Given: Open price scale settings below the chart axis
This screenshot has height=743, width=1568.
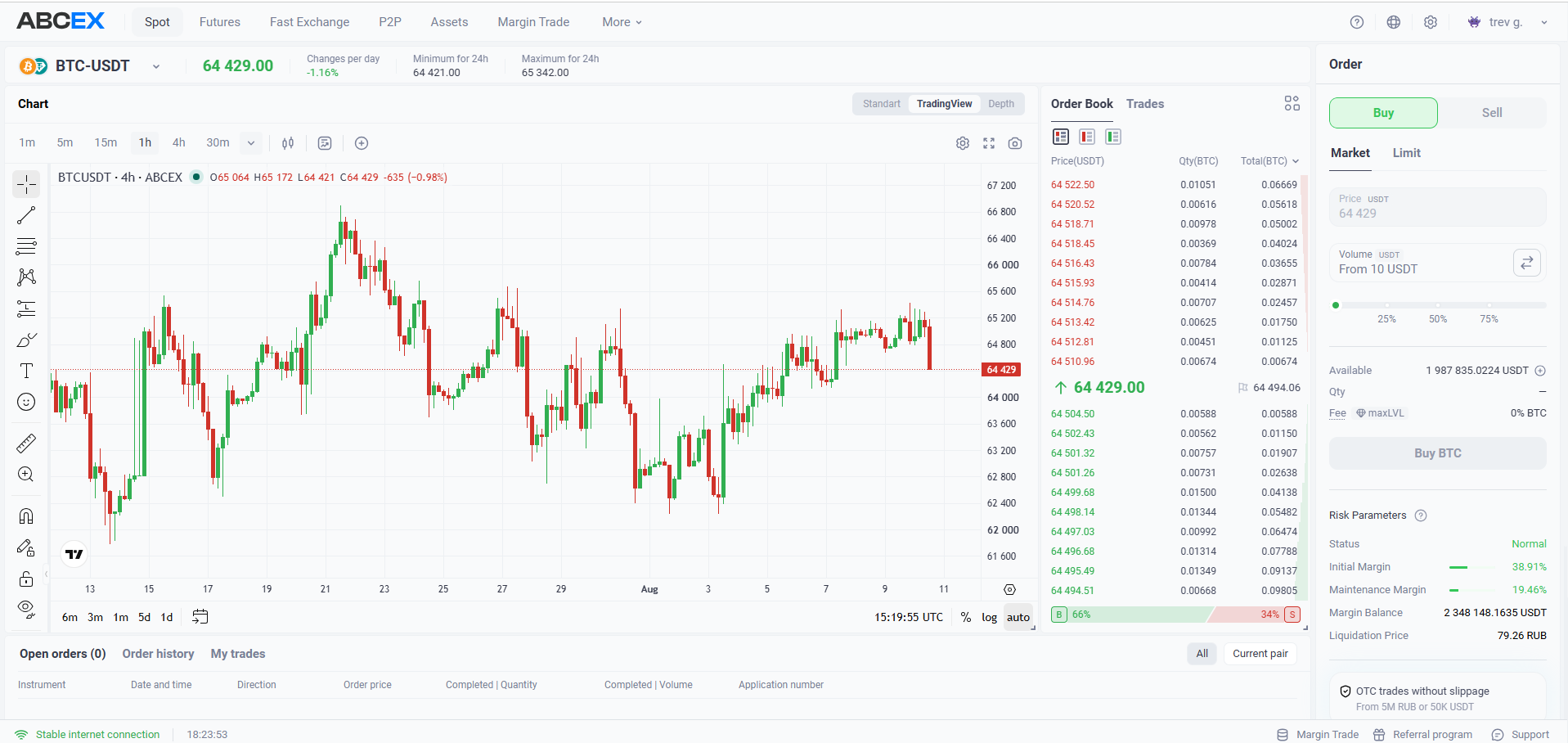Looking at the screenshot, I should click(1009, 589).
